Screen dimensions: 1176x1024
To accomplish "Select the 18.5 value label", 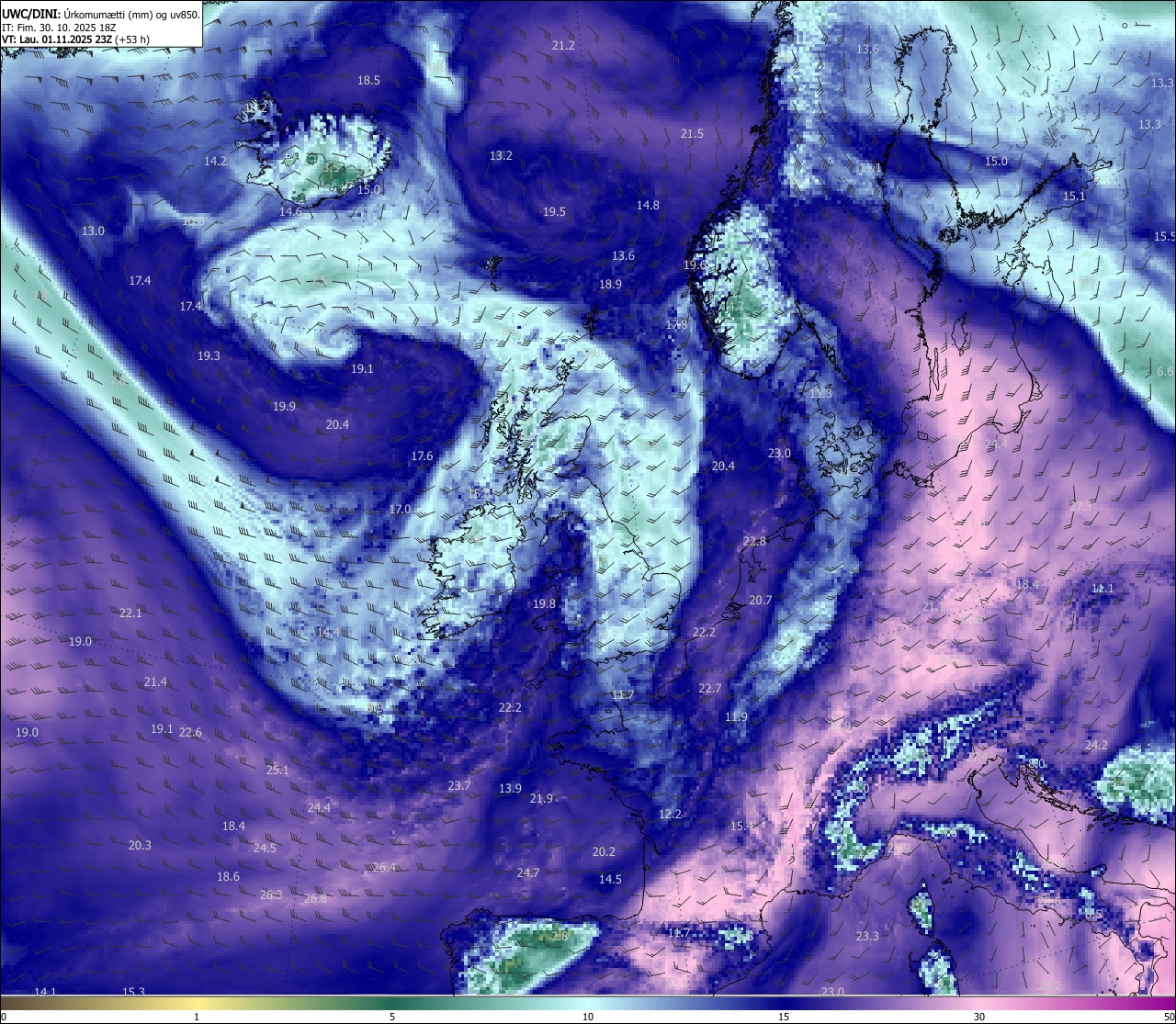I will pos(368,81).
